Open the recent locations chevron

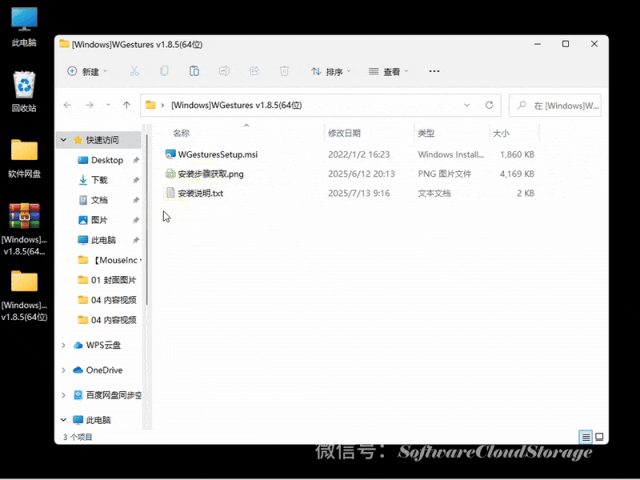pyautogui.click(x=108, y=105)
